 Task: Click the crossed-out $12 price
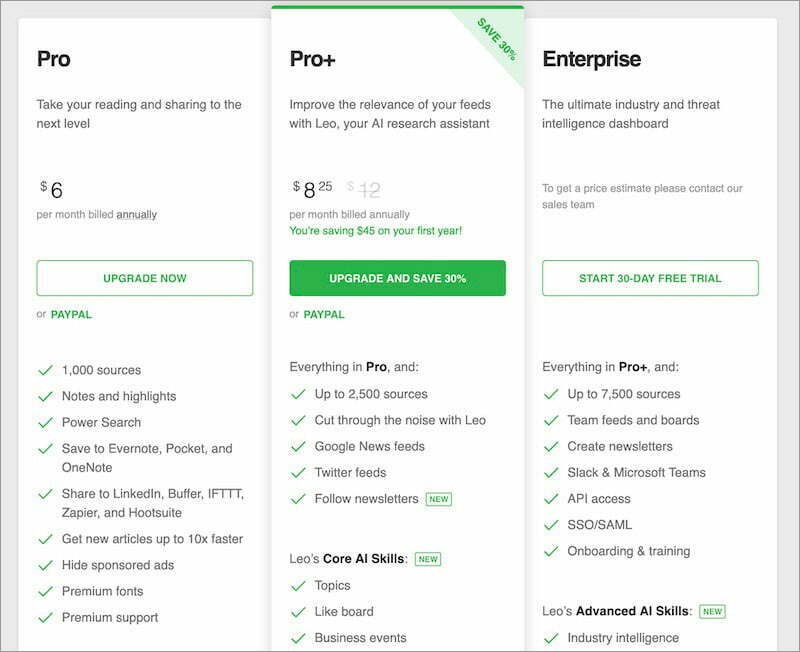pyautogui.click(x=364, y=189)
